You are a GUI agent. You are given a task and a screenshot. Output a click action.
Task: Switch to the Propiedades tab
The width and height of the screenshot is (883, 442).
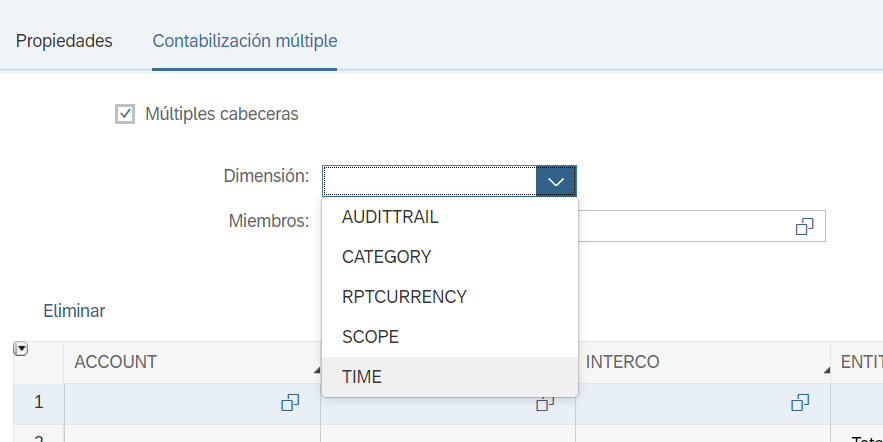[x=64, y=41]
